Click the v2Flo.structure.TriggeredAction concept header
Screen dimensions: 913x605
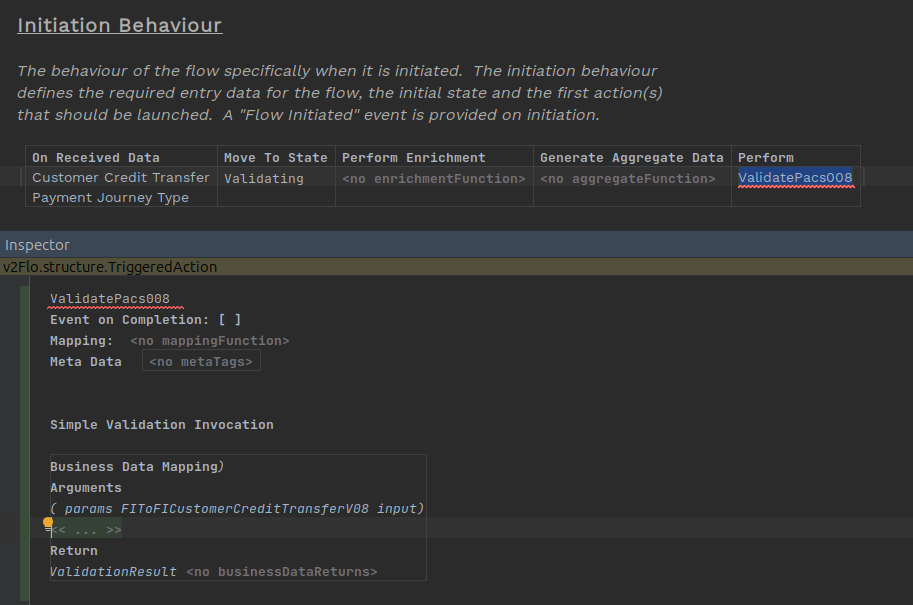coord(109,267)
